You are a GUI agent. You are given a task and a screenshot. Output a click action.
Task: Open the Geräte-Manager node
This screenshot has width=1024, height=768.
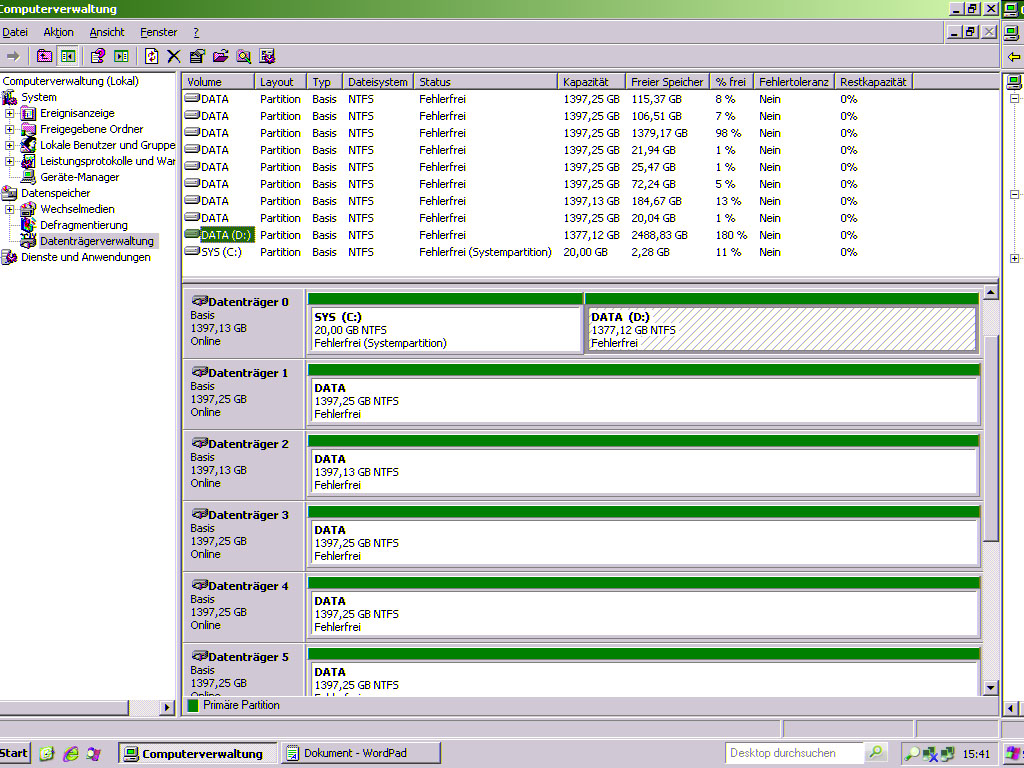click(x=79, y=177)
